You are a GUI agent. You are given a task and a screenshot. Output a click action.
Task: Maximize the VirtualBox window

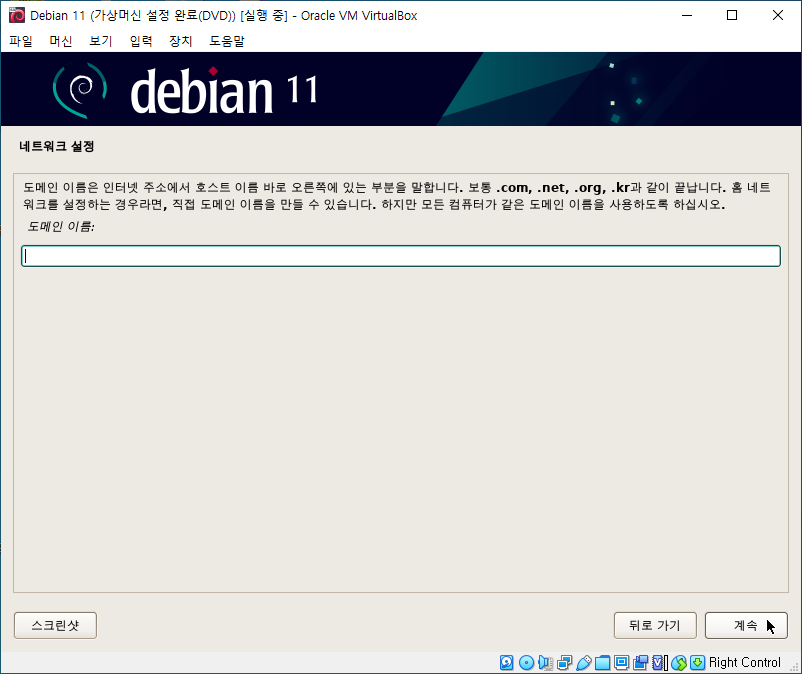point(732,15)
